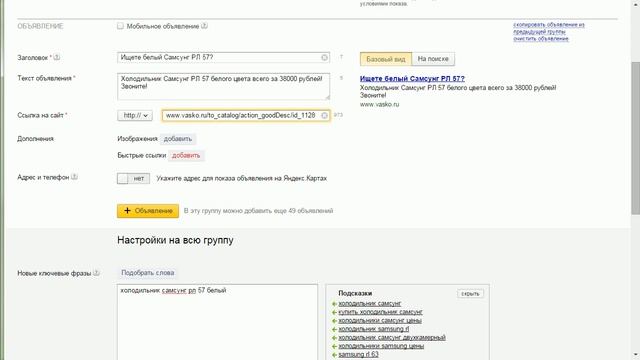Open preview headline Ищете белый Самсунг РЛ 57?
Image resolution: width=640 pixels, height=360 pixels.
[x=412, y=78]
